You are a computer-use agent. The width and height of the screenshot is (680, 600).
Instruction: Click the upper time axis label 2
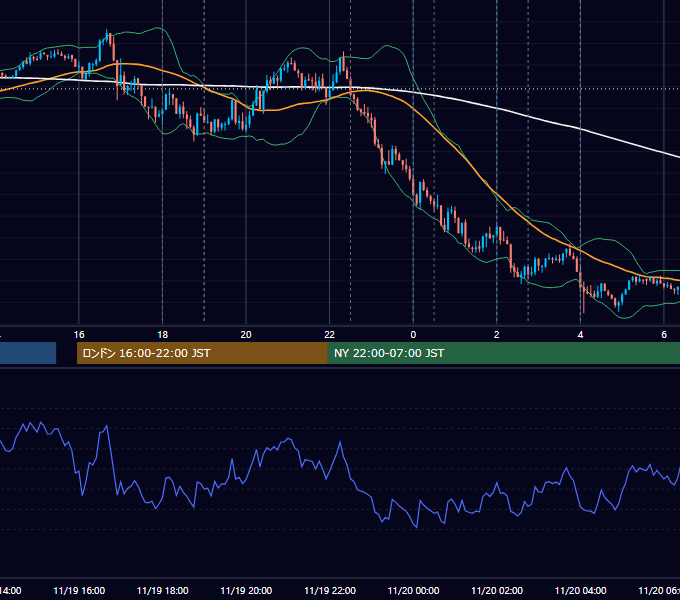coord(497,335)
